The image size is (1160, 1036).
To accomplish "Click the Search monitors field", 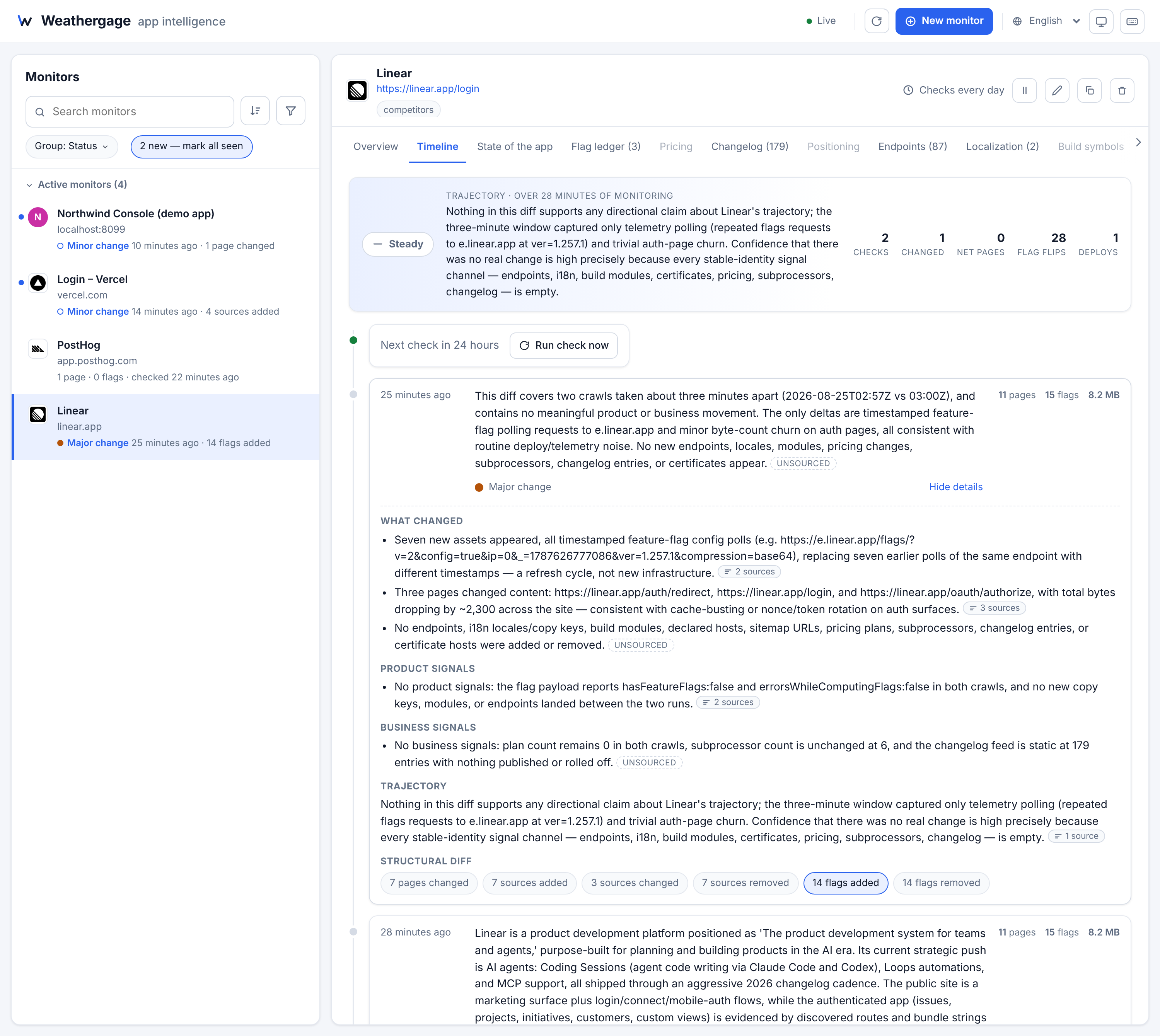I will point(130,112).
